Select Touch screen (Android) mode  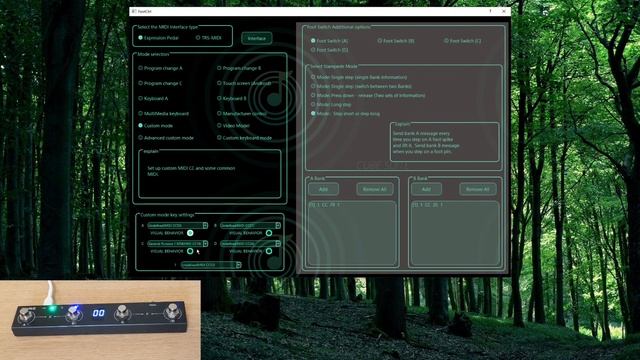[x=244, y=83]
